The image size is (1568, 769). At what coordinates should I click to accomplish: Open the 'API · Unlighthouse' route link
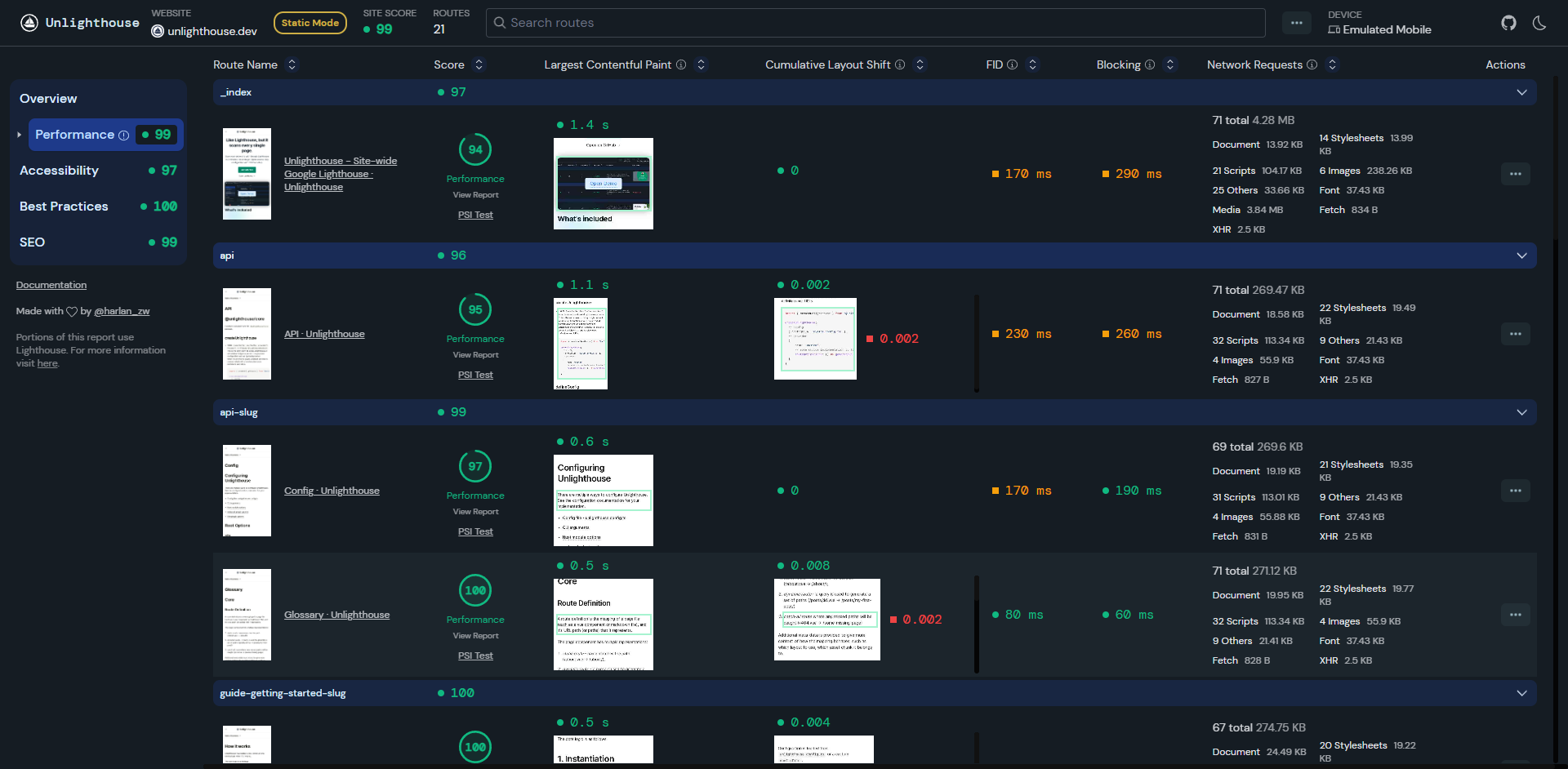coord(324,334)
